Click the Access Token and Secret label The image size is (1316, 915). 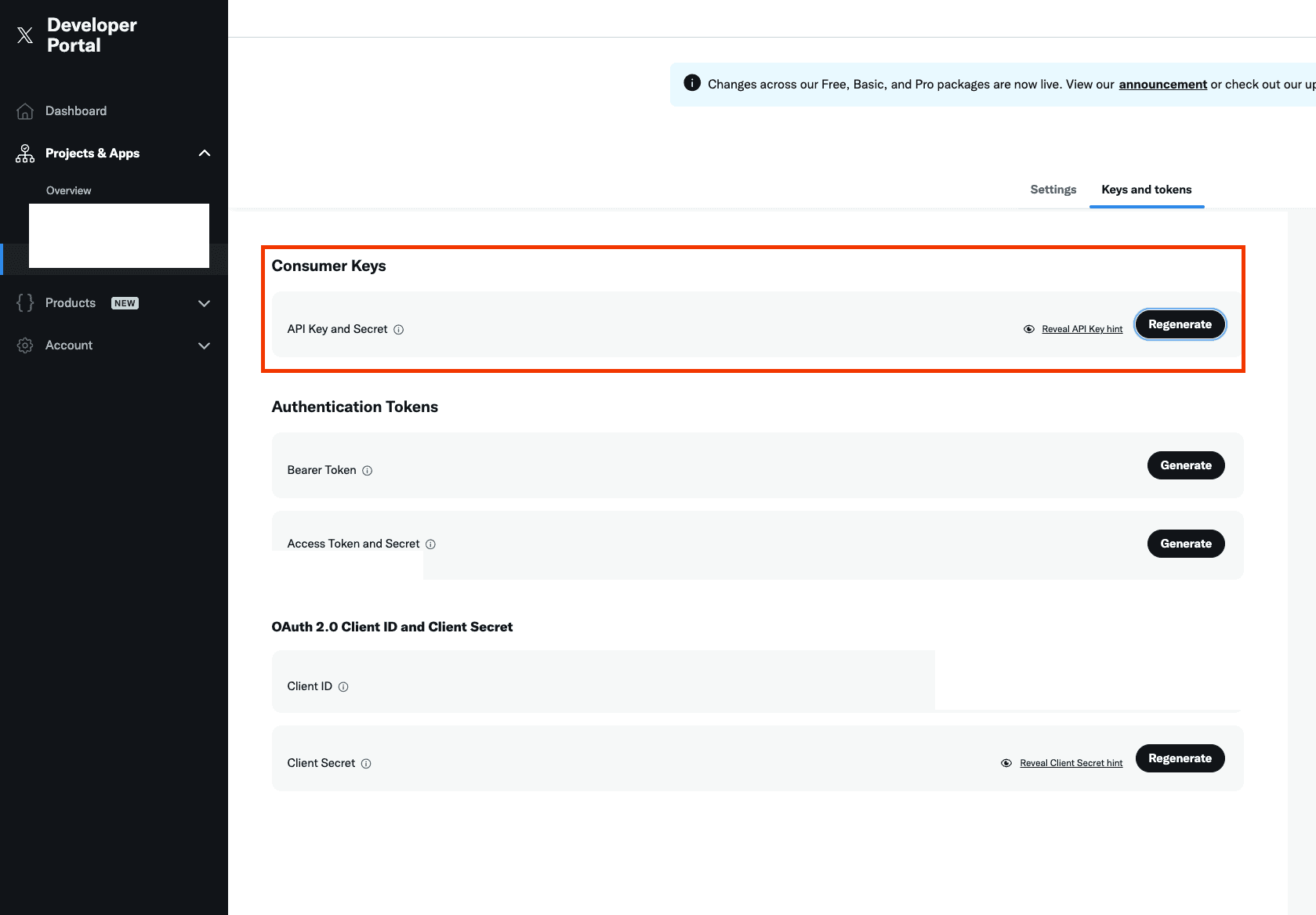pos(353,544)
